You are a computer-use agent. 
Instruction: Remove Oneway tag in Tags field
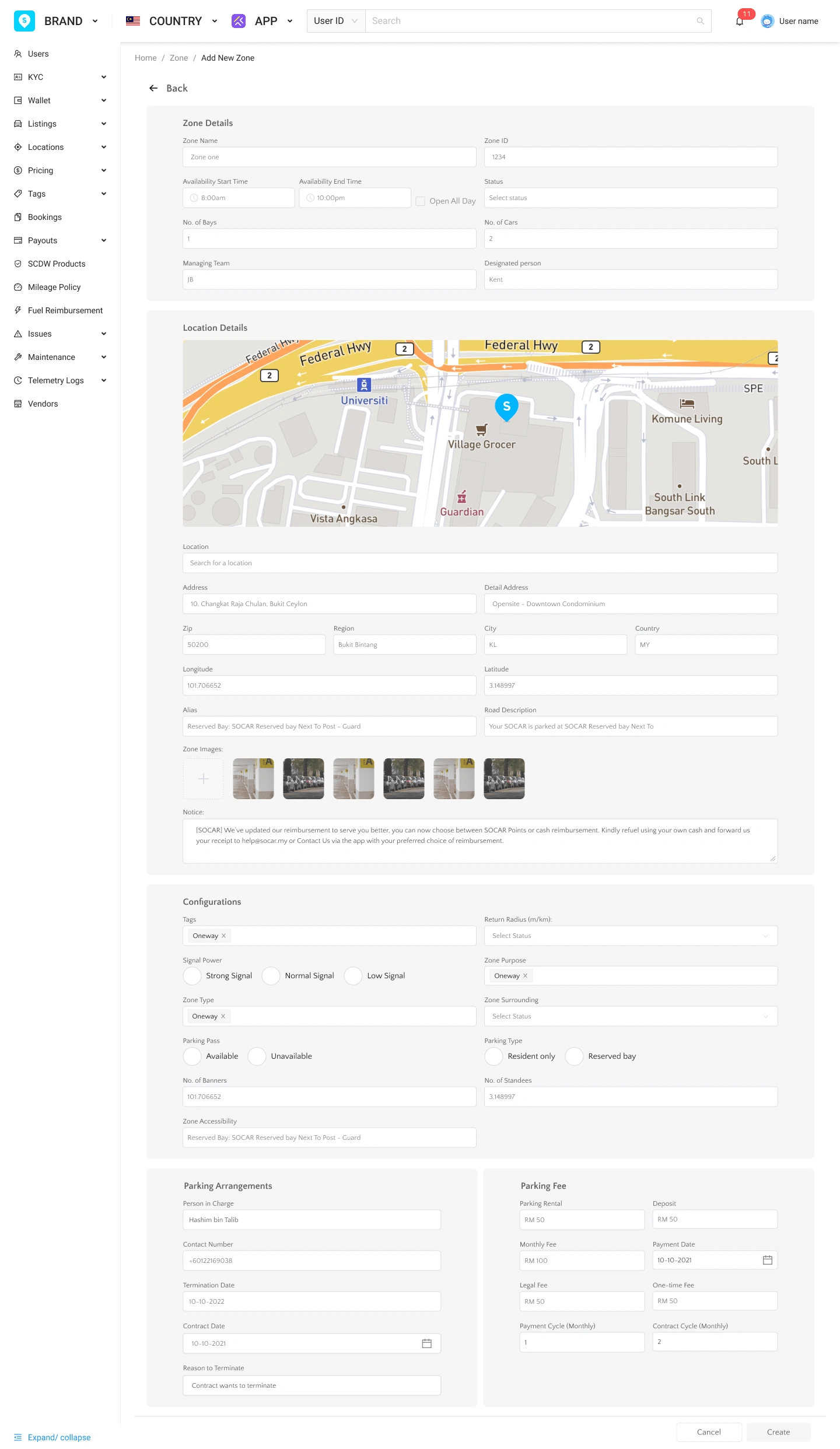pyautogui.click(x=223, y=936)
